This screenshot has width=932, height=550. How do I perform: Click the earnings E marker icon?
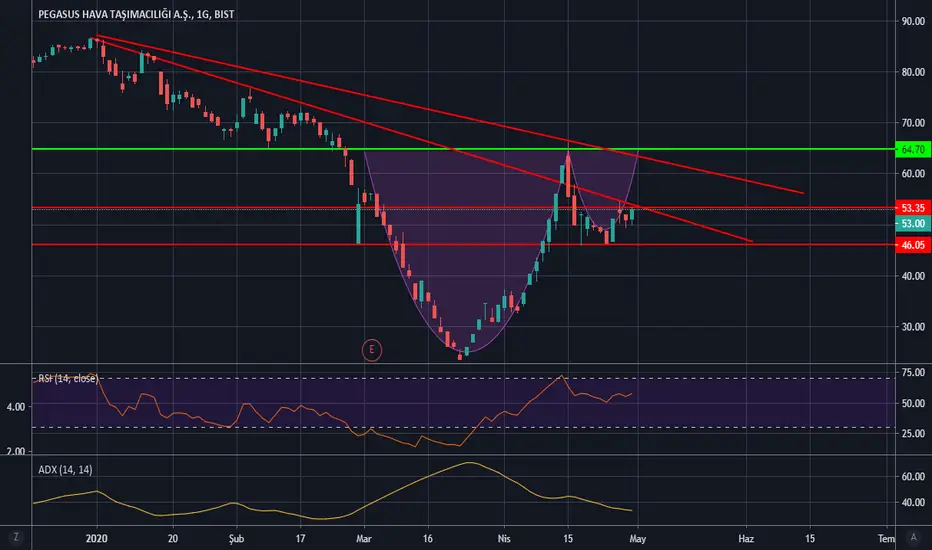click(x=371, y=350)
